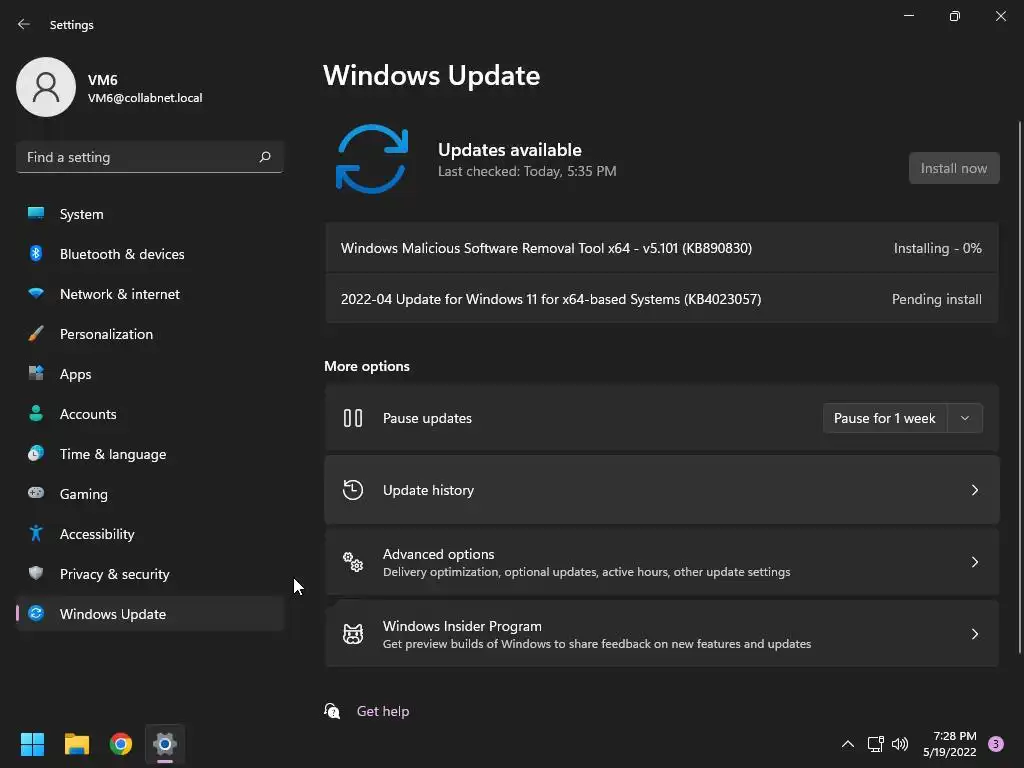Click the Network & internet wifi icon
Screen dimensions: 1024x768
36,293
